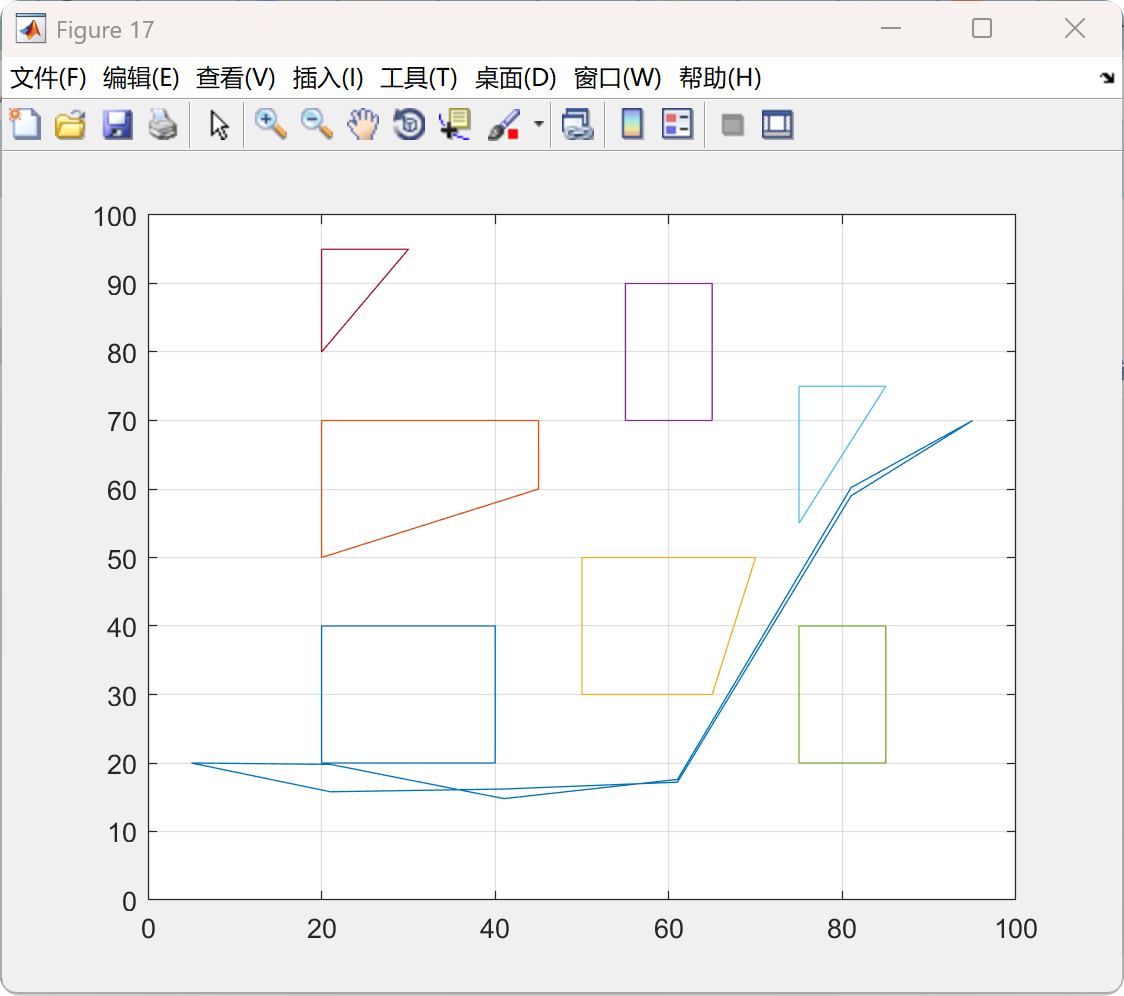The image size is (1124, 996).
Task: Open the 编辑(E) menu
Action: tap(141, 77)
